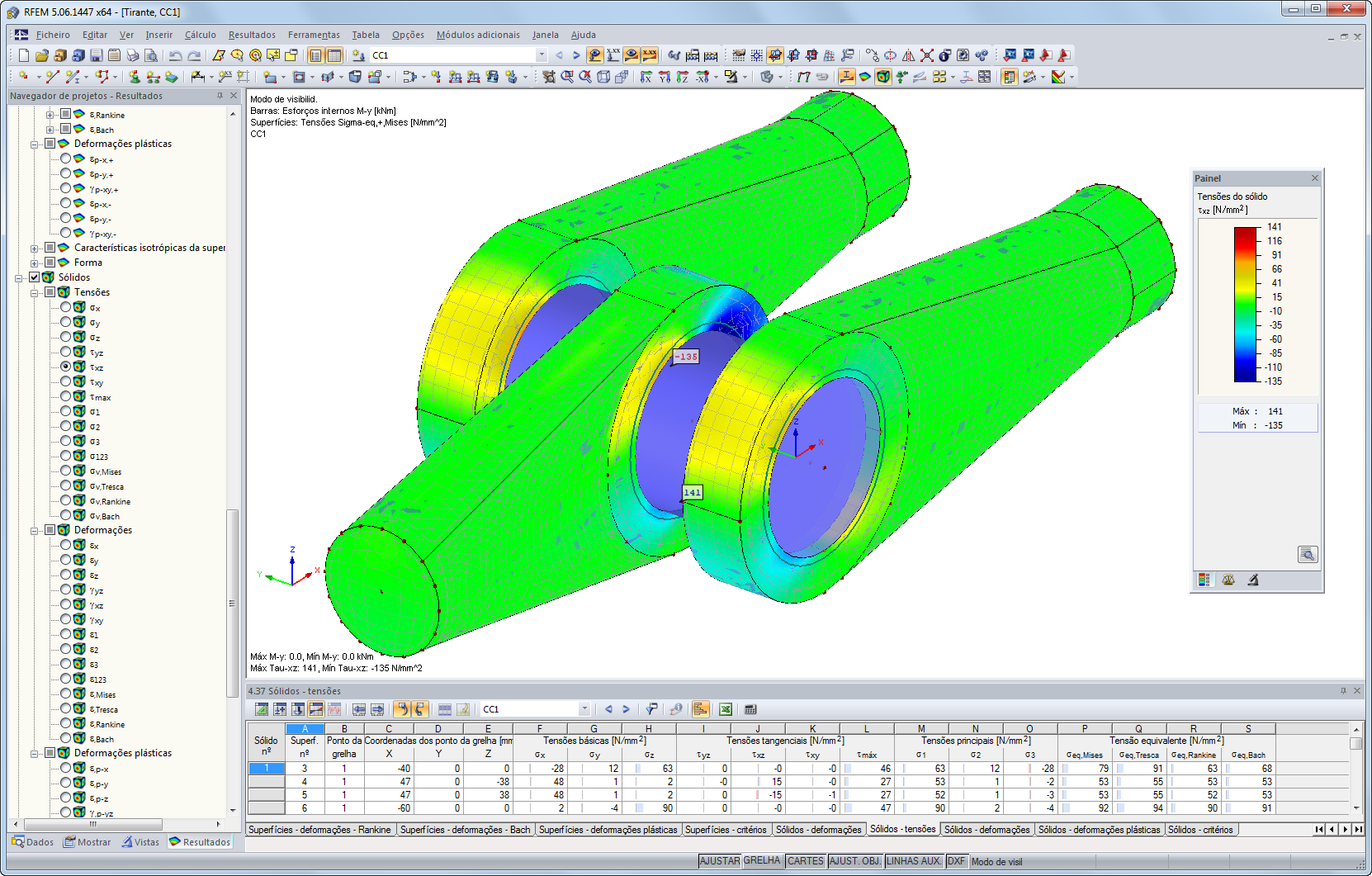Toggle the GRELHA status bar button
This screenshot has height=876, width=1372.
click(762, 861)
